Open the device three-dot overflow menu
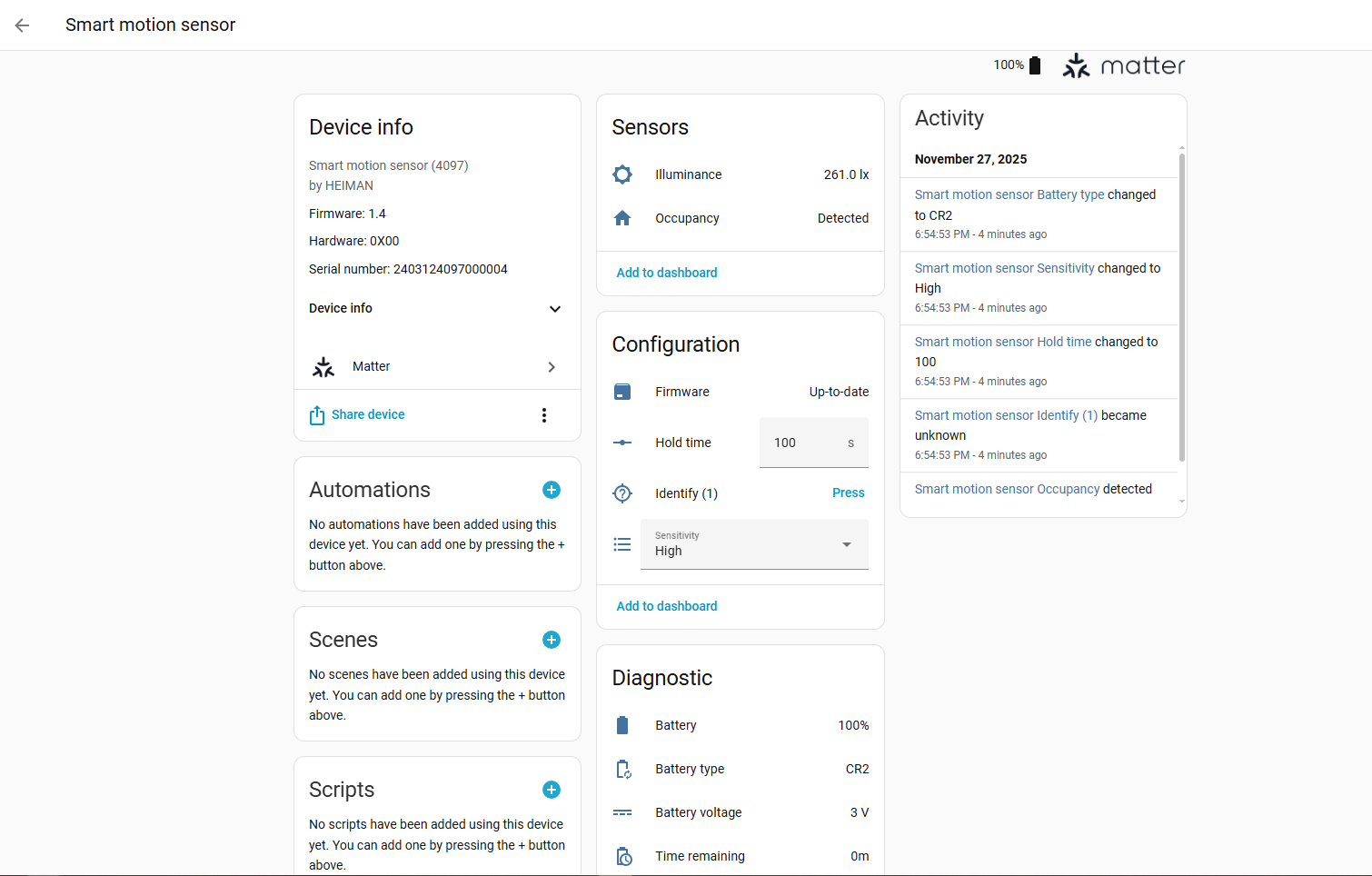The height and width of the screenshot is (876, 1372). click(544, 415)
